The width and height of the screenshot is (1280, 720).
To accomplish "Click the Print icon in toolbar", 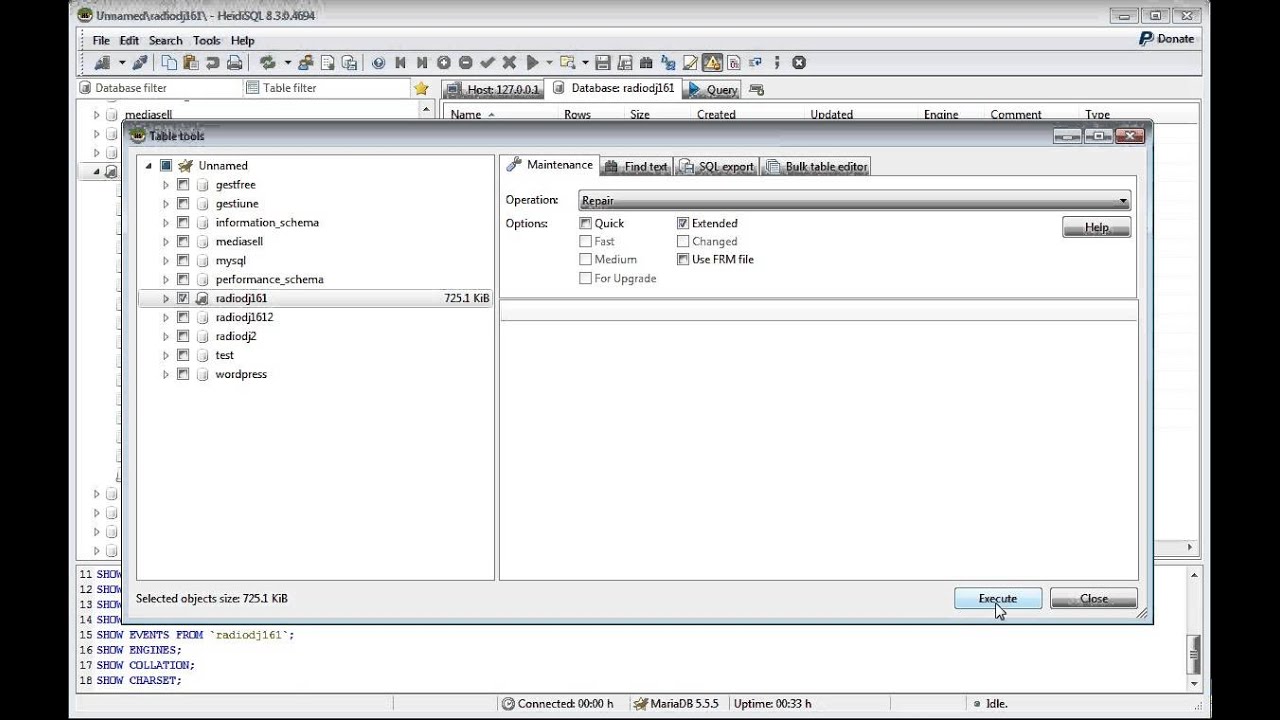I will [234, 63].
